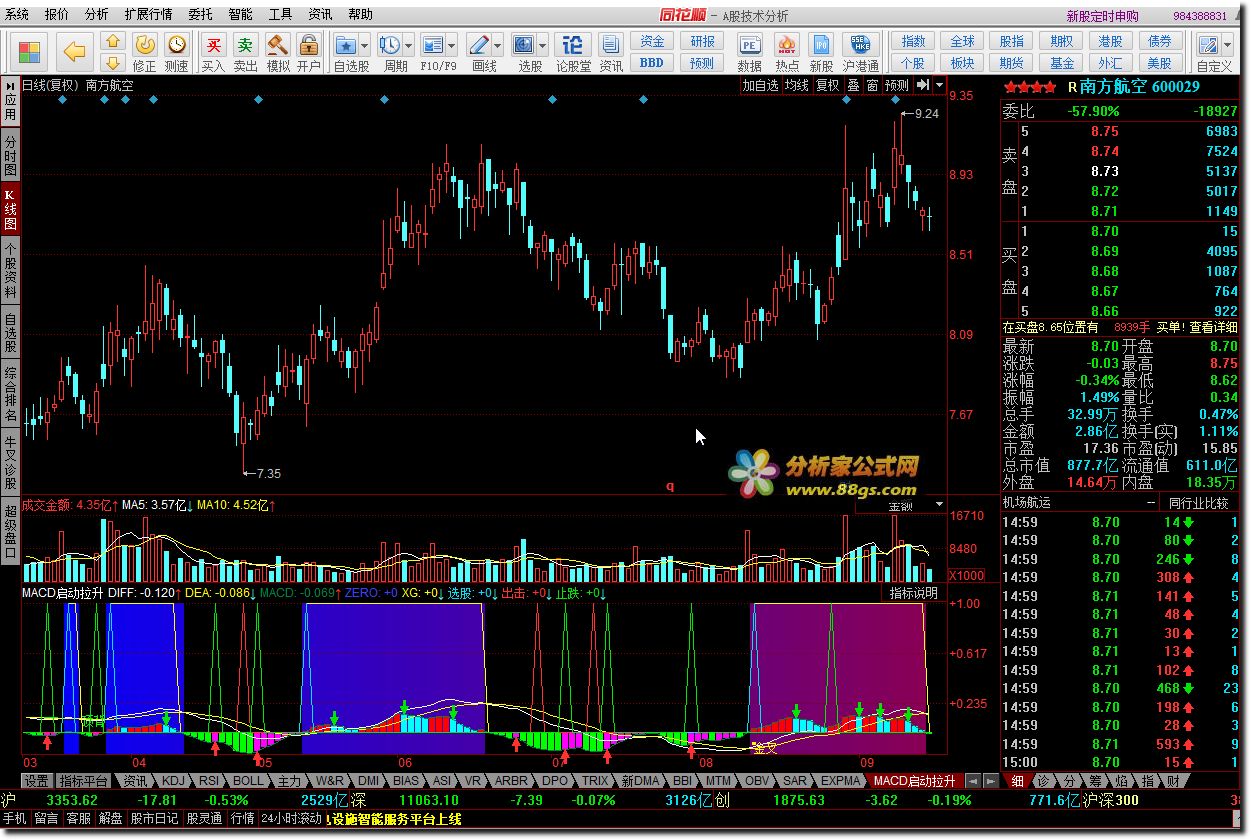Screen dimensions: 1252x840
Task: Toggle the 复权 price adjustment button
Action: point(827,85)
